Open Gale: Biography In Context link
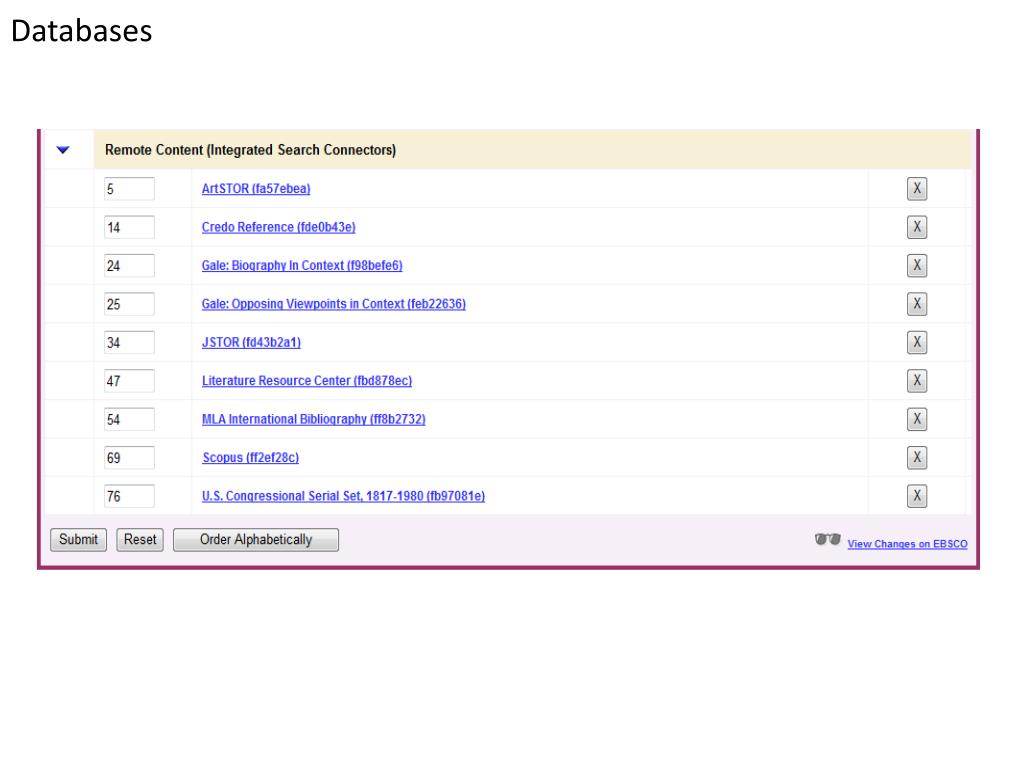 point(302,266)
